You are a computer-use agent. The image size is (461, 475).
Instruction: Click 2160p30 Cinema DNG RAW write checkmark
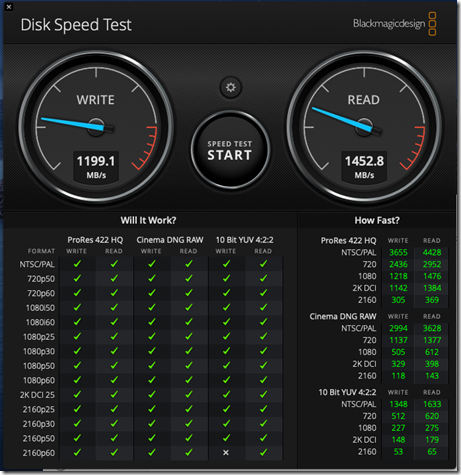pyautogui.click(x=152, y=423)
